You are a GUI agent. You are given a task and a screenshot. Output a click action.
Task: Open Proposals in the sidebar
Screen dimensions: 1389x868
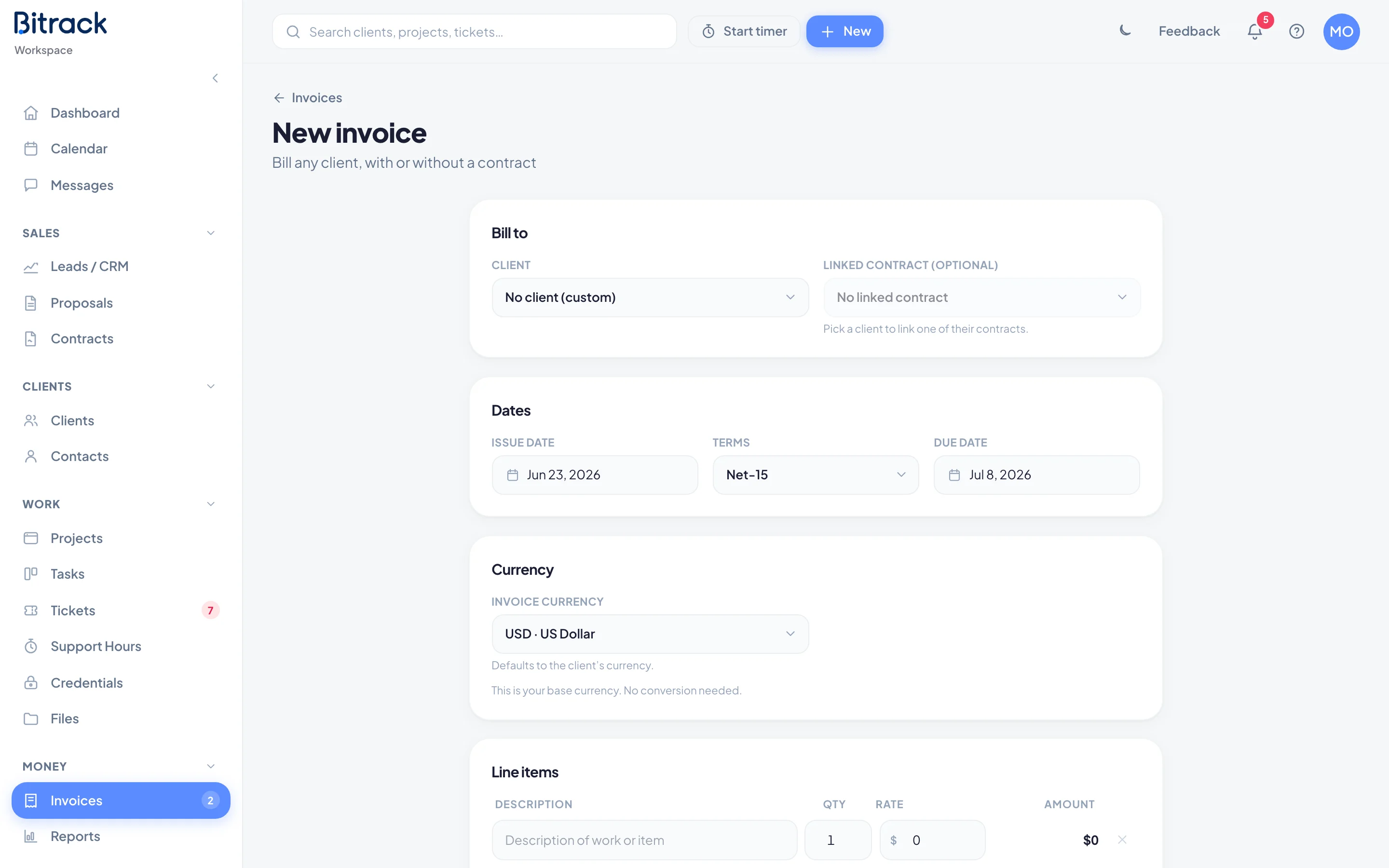121,302
